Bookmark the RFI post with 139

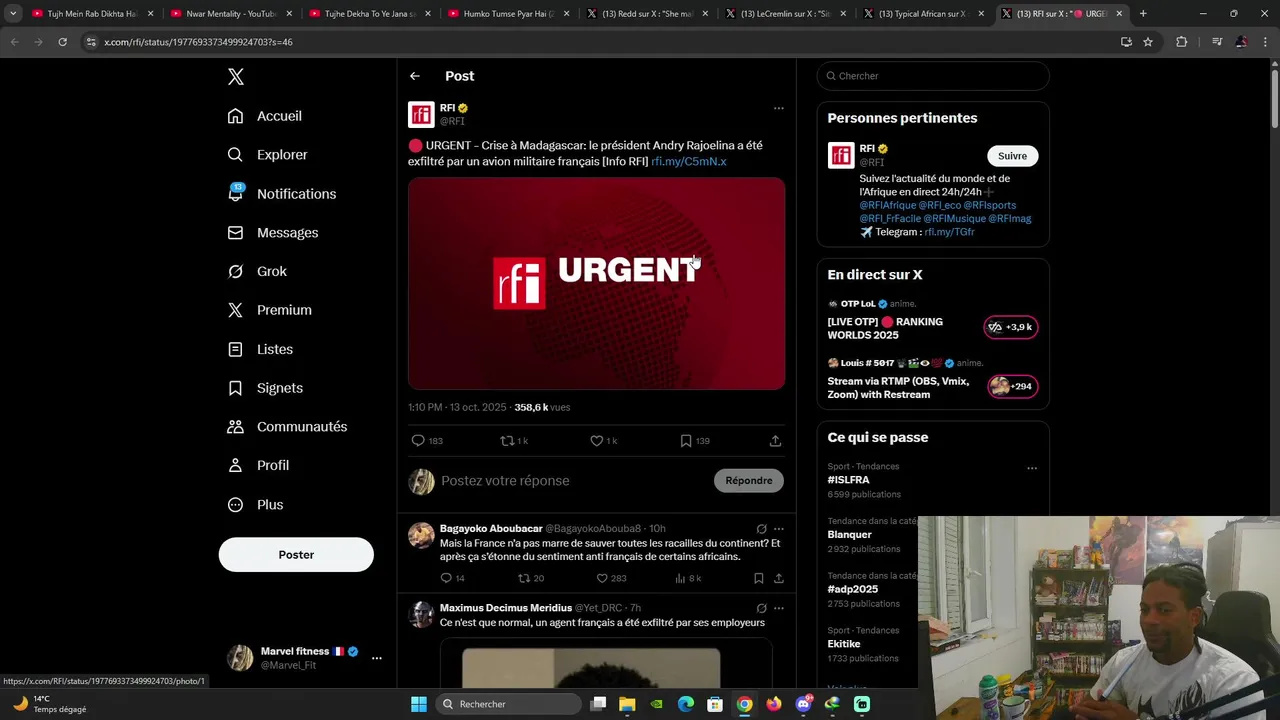(695, 441)
